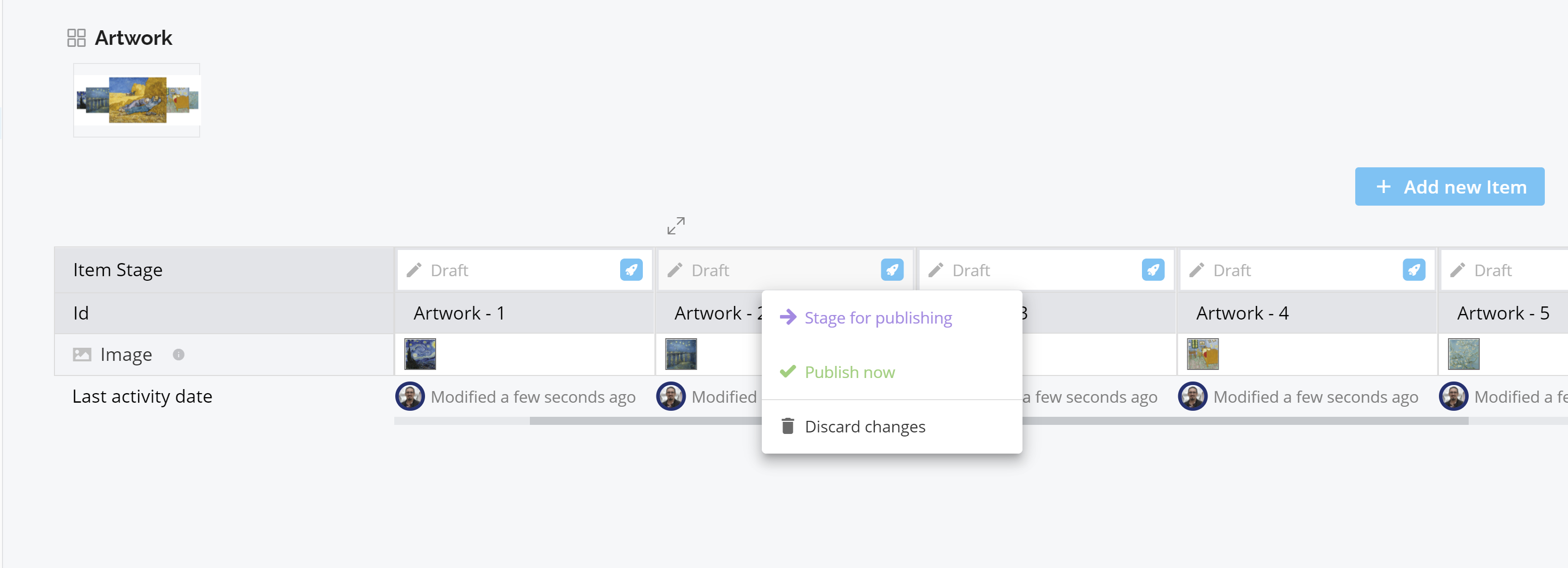Click the Add new Item button
This screenshot has width=1568, height=568.
point(1449,187)
